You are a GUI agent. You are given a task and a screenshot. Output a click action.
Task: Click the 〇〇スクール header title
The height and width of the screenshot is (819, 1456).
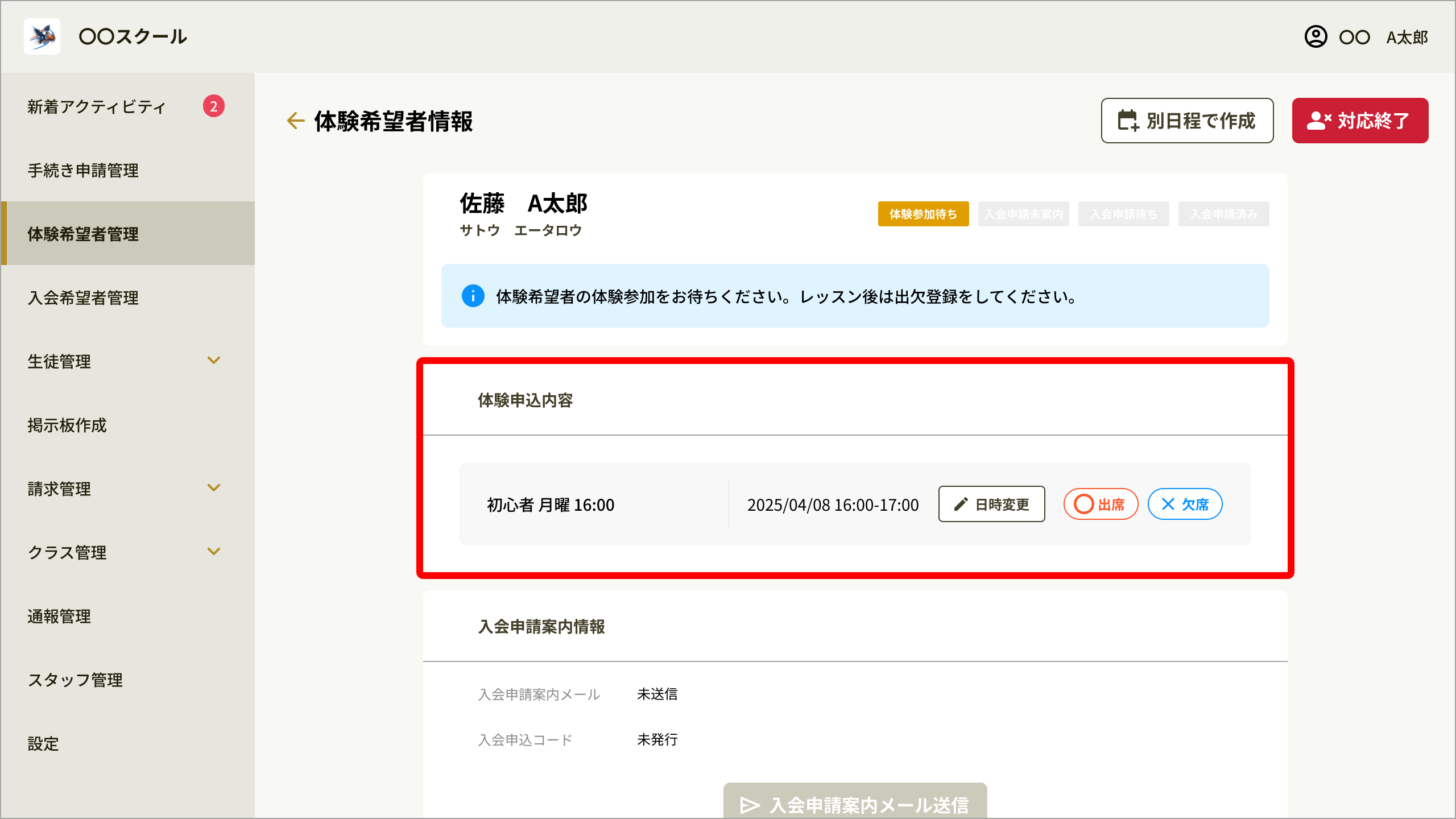pyautogui.click(x=133, y=37)
